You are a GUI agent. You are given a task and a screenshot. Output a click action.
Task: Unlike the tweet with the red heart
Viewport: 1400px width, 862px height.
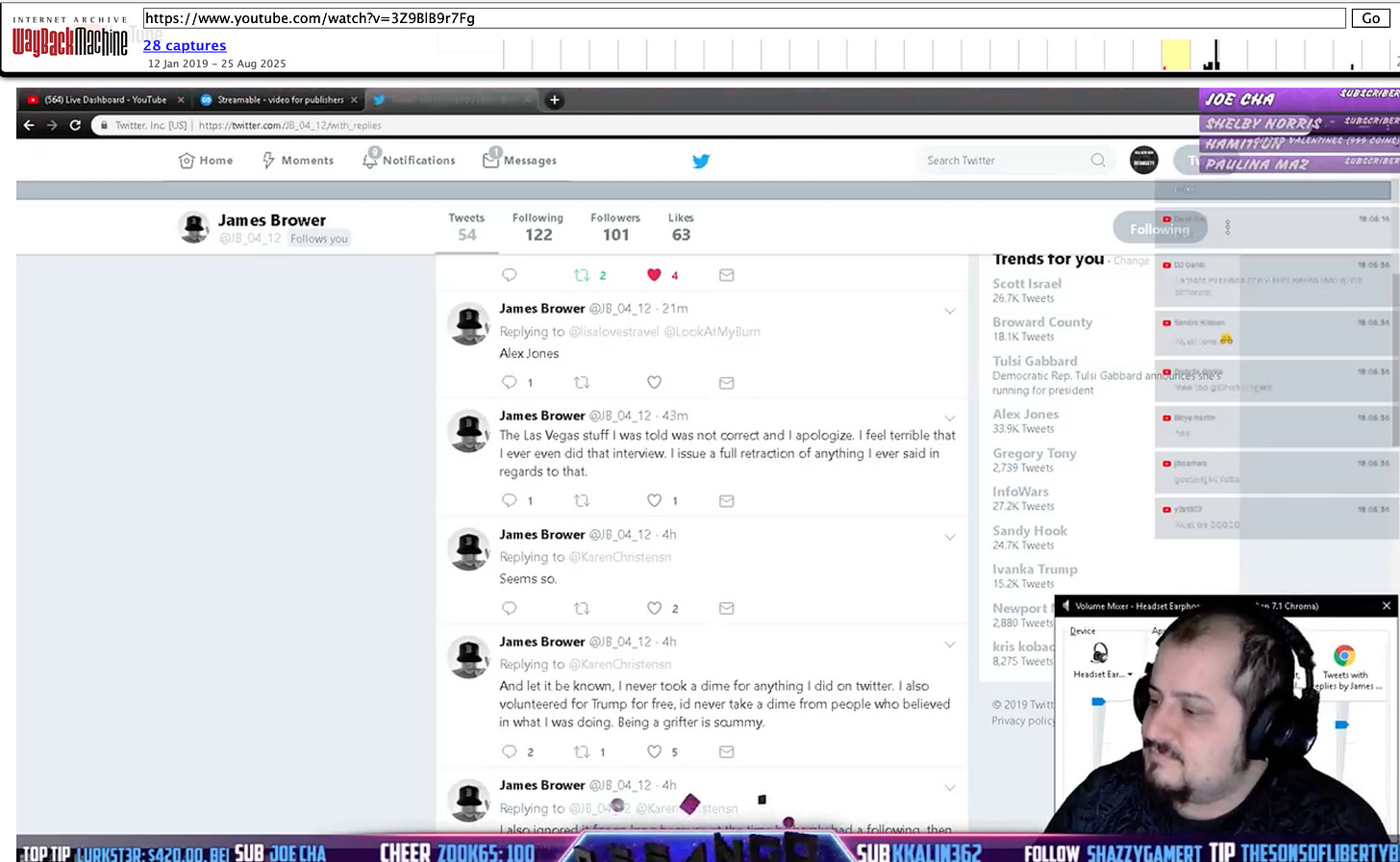click(654, 275)
